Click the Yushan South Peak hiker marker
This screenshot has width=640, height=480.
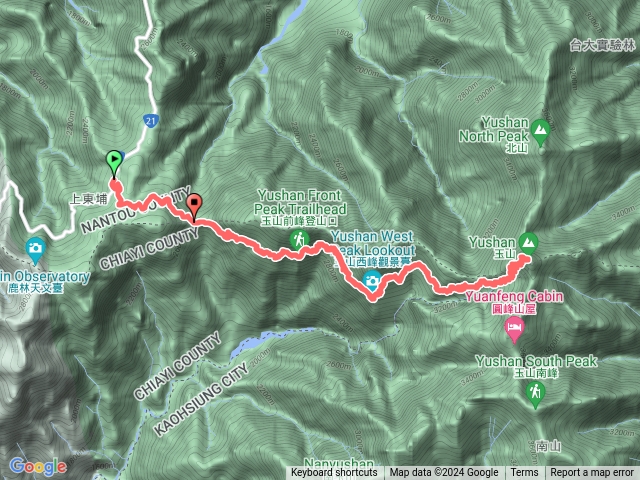pos(535,395)
